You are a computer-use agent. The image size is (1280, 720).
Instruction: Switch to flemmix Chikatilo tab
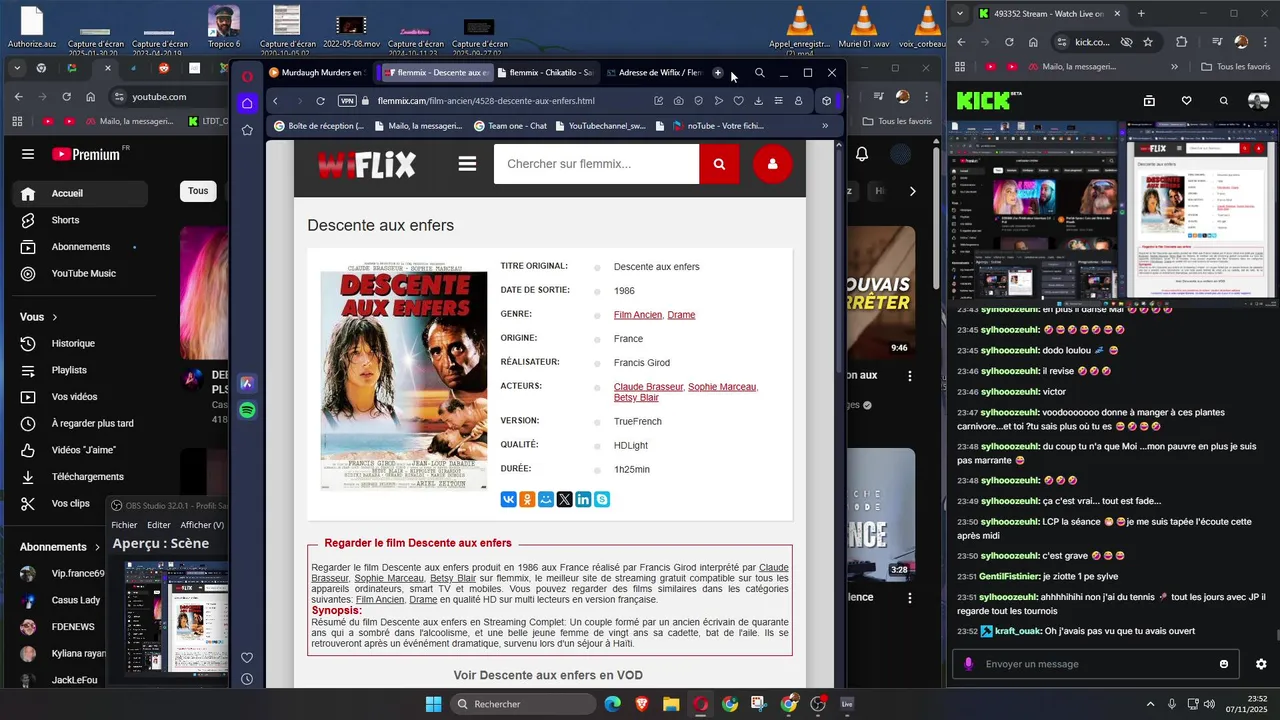[x=544, y=73]
